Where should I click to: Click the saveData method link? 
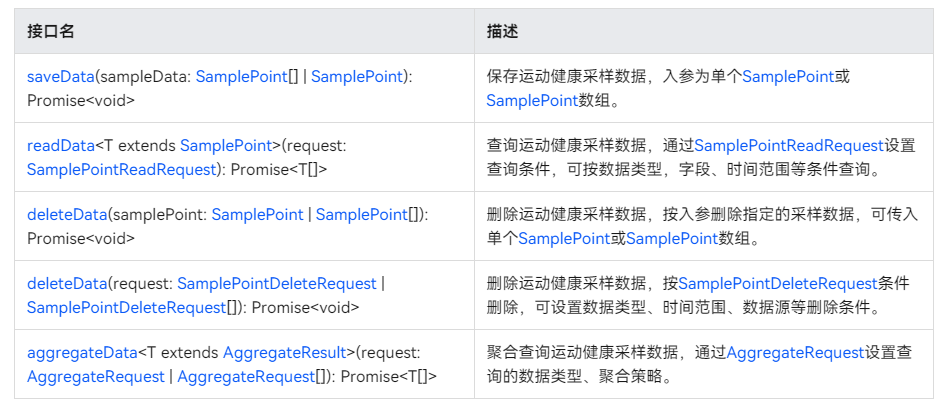pos(60,77)
